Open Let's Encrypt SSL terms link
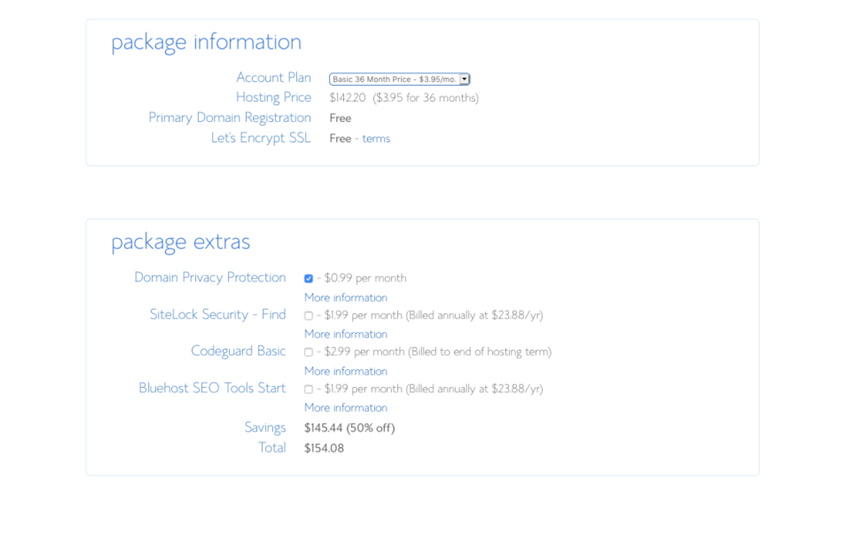Image resolution: width=865 pixels, height=537 pixels. tap(376, 139)
